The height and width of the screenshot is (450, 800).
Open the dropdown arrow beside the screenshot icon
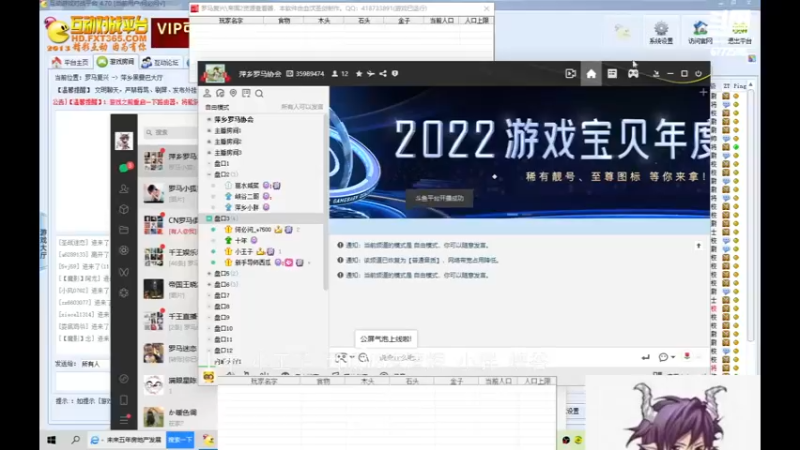[352, 358]
